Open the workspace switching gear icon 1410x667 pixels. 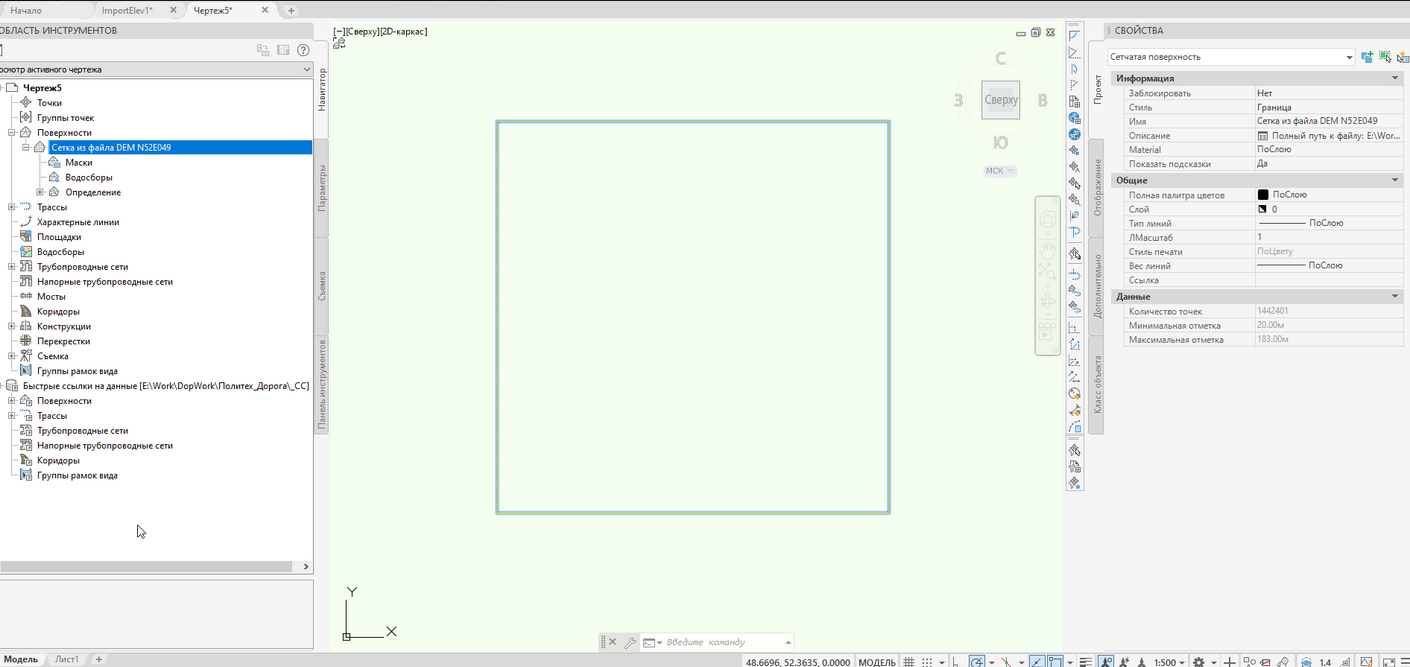(x=1200, y=662)
